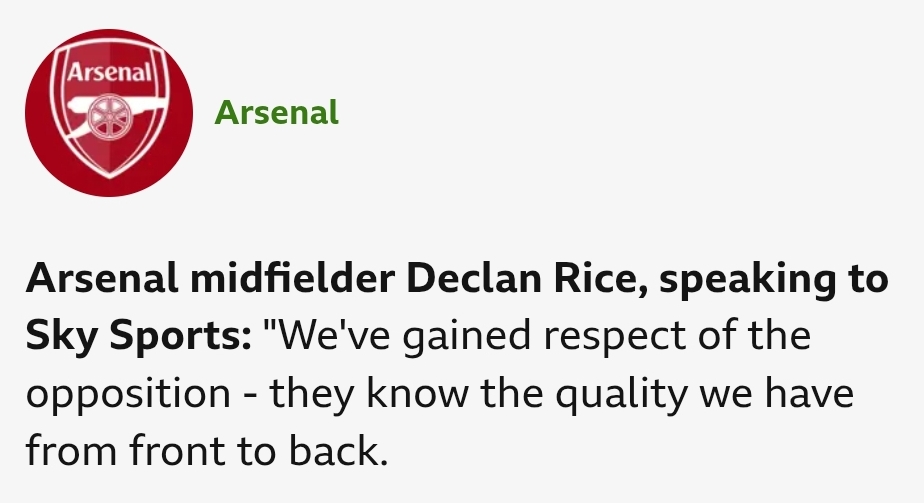This screenshot has height=503, width=924.
Task: Click the bottom point of the shield crest
Action: click(110, 173)
